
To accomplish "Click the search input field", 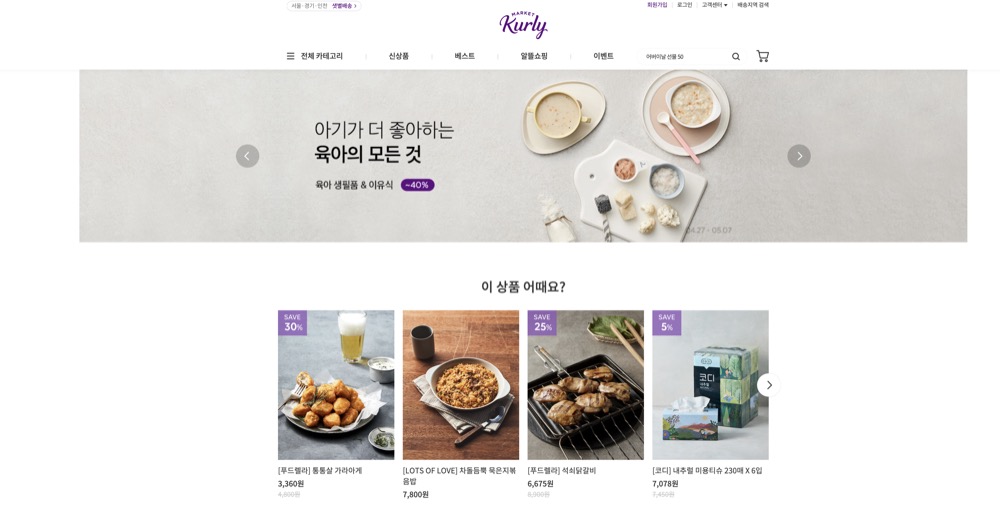I will (x=686, y=57).
